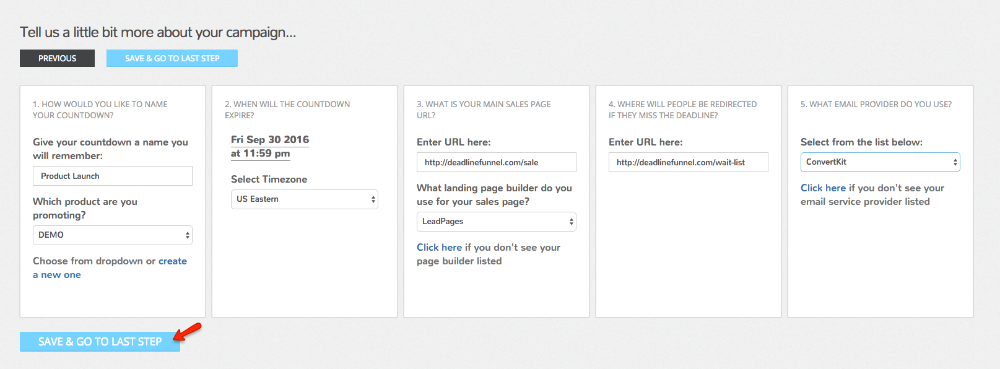This screenshot has width=1000, height=369.
Task: Open the product dropdown showing DEMO
Action: point(112,235)
